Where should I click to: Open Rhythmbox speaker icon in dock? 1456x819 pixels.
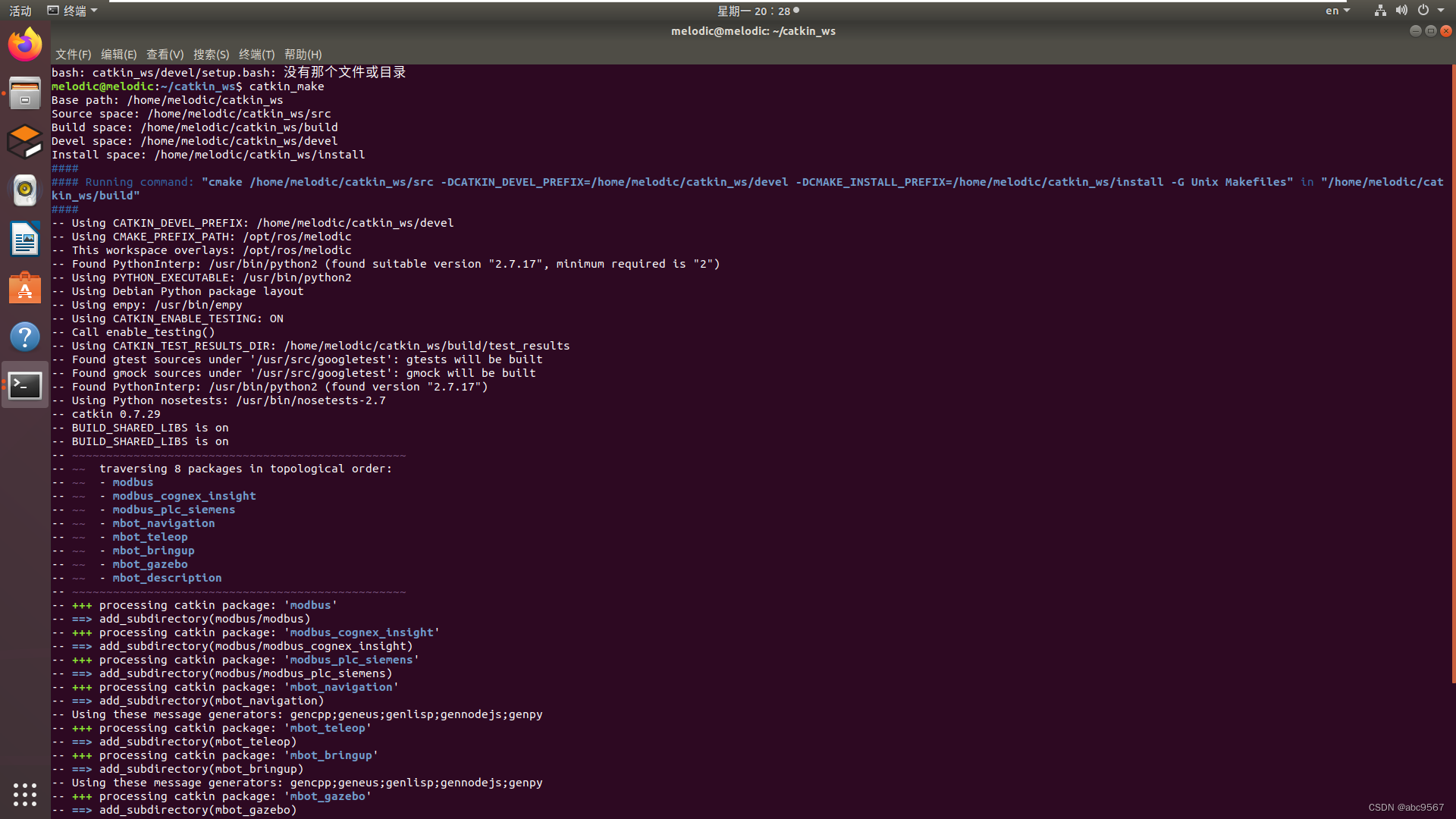(x=25, y=190)
